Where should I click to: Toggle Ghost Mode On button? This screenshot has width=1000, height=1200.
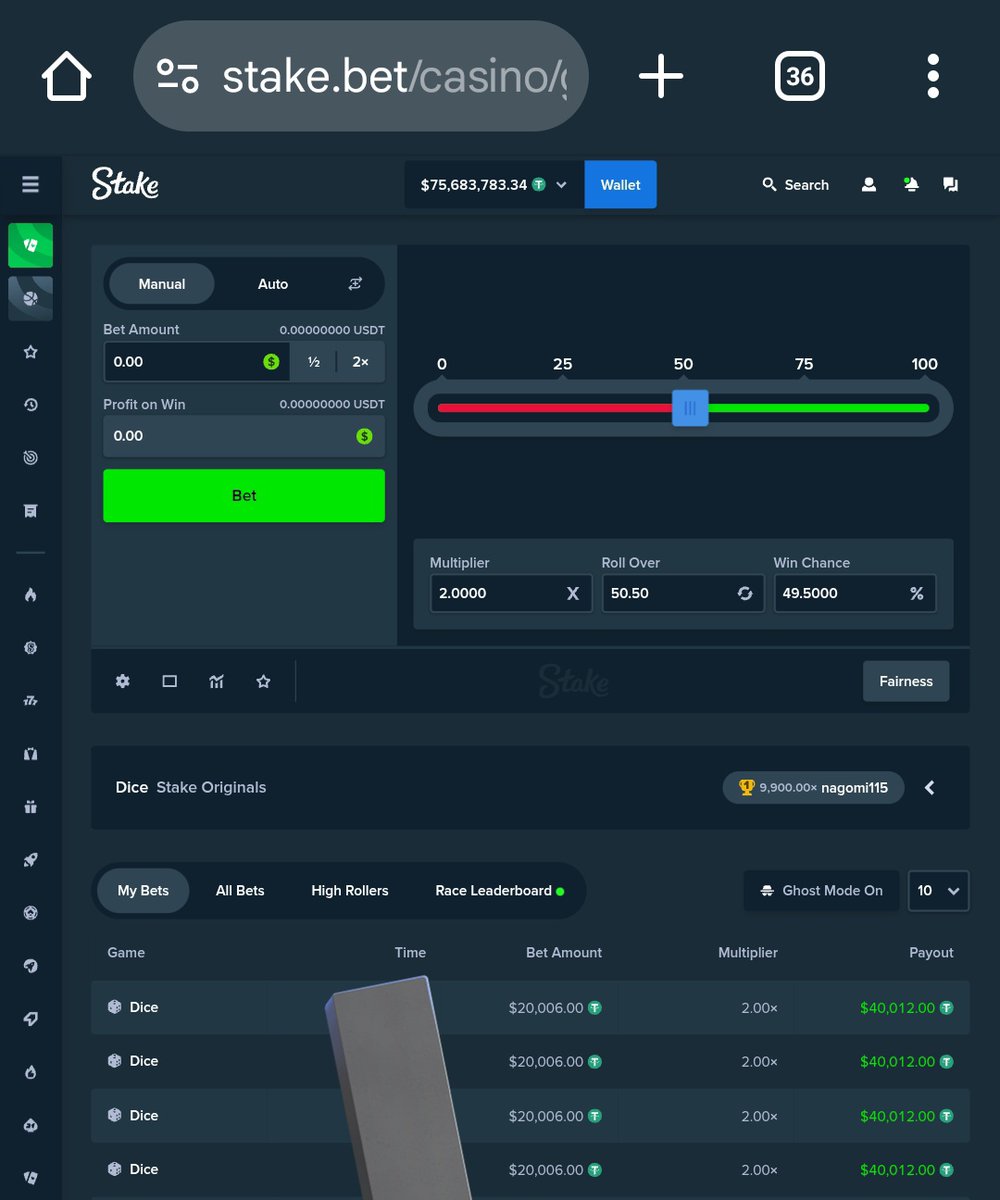click(x=821, y=890)
